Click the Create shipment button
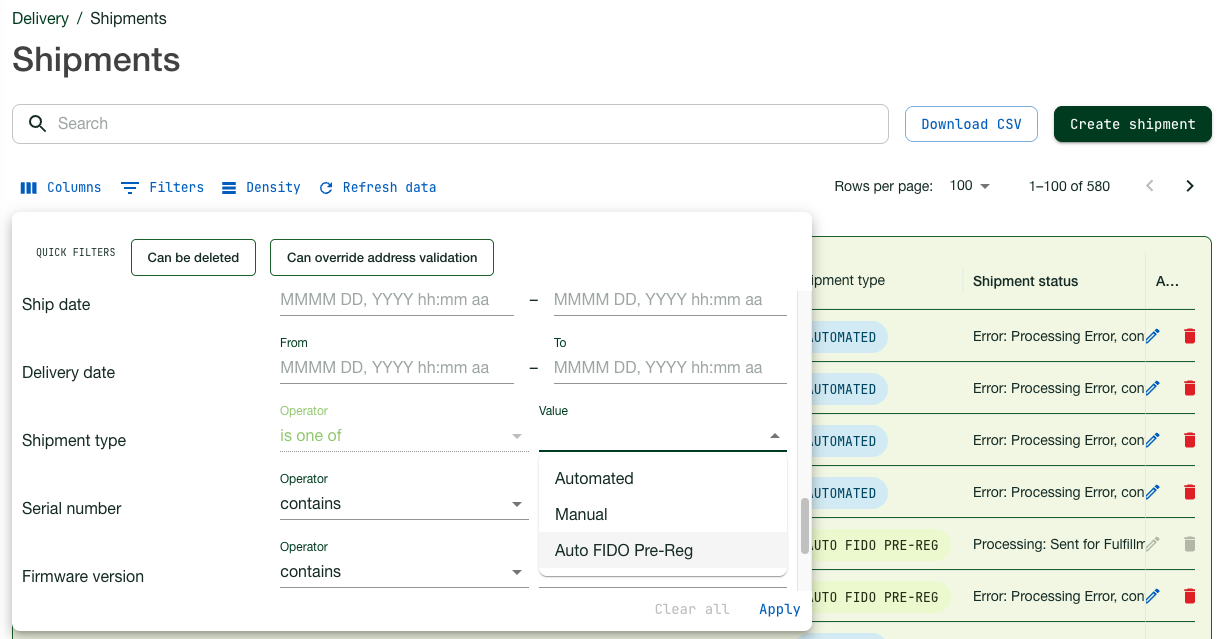 click(1132, 124)
